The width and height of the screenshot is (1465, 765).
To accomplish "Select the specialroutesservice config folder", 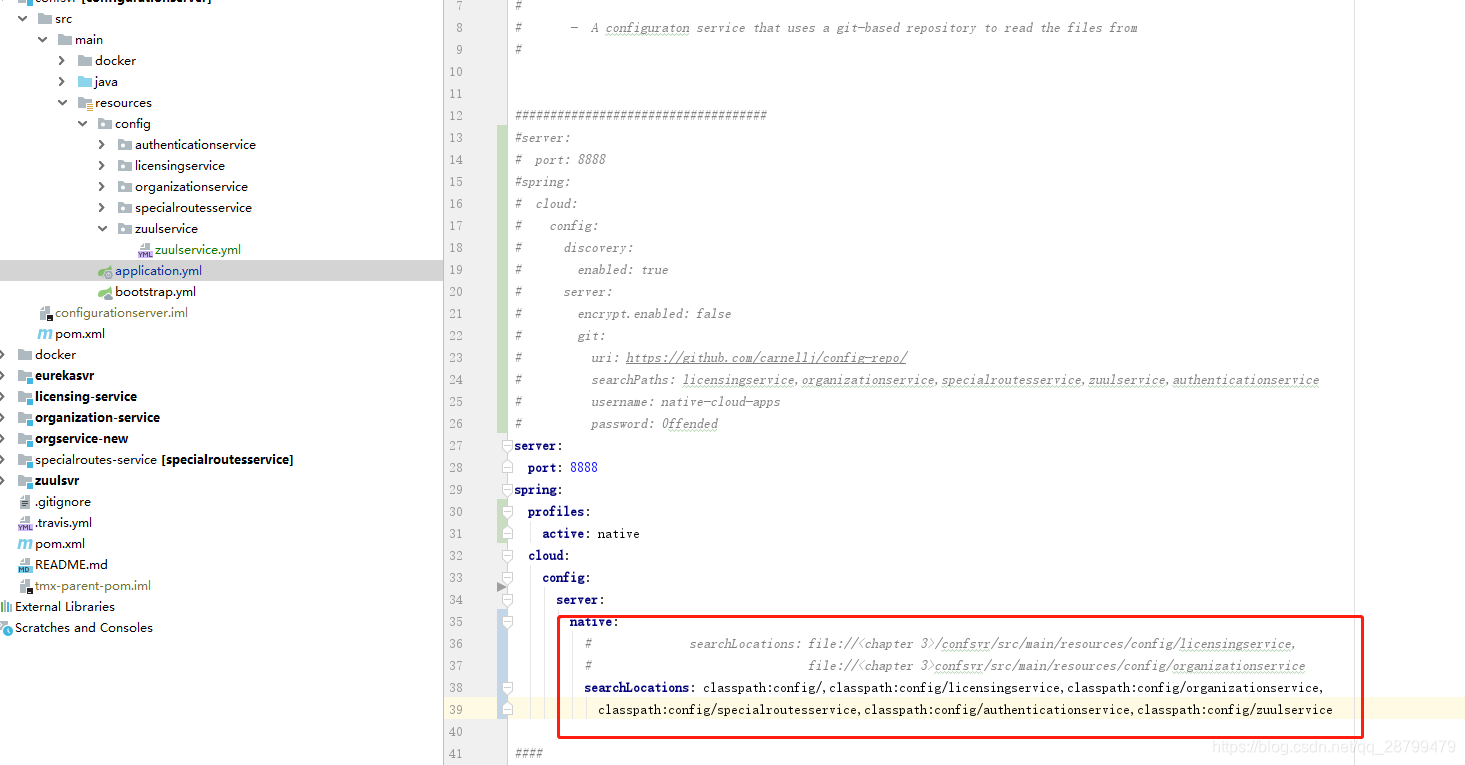I will coord(193,208).
